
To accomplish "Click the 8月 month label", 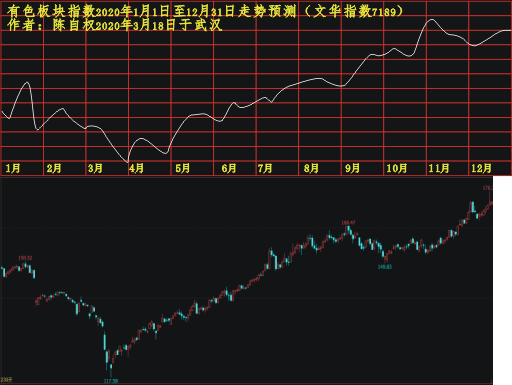I will tap(311, 169).
